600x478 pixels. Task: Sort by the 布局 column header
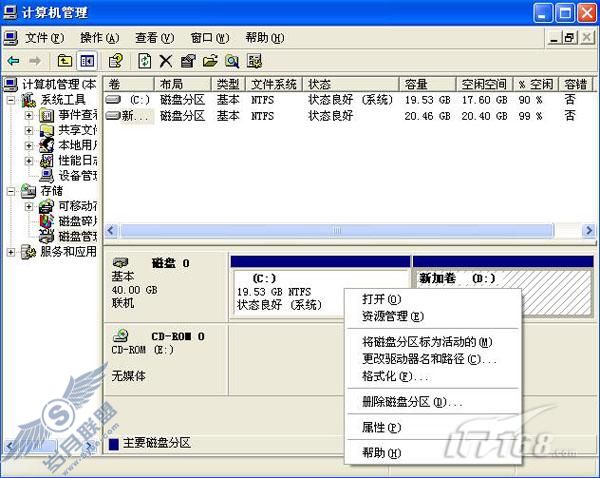[183, 84]
